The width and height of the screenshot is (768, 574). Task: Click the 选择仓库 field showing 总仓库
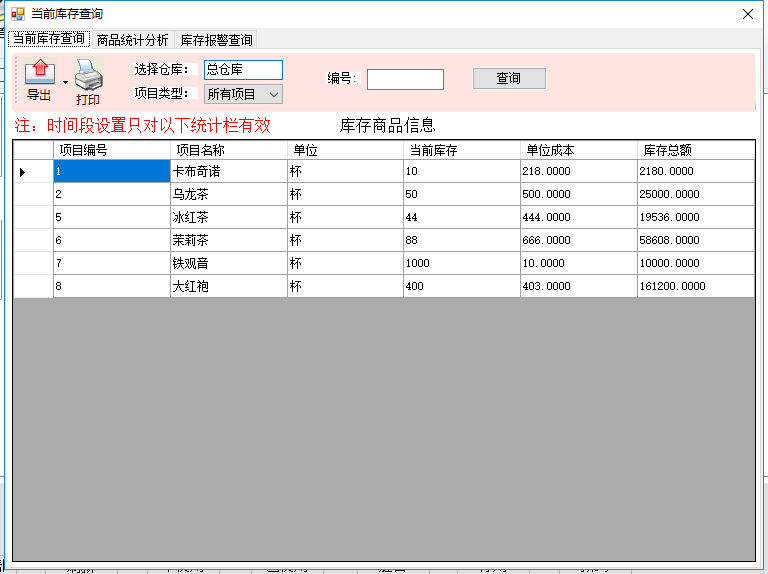(243, 70)
